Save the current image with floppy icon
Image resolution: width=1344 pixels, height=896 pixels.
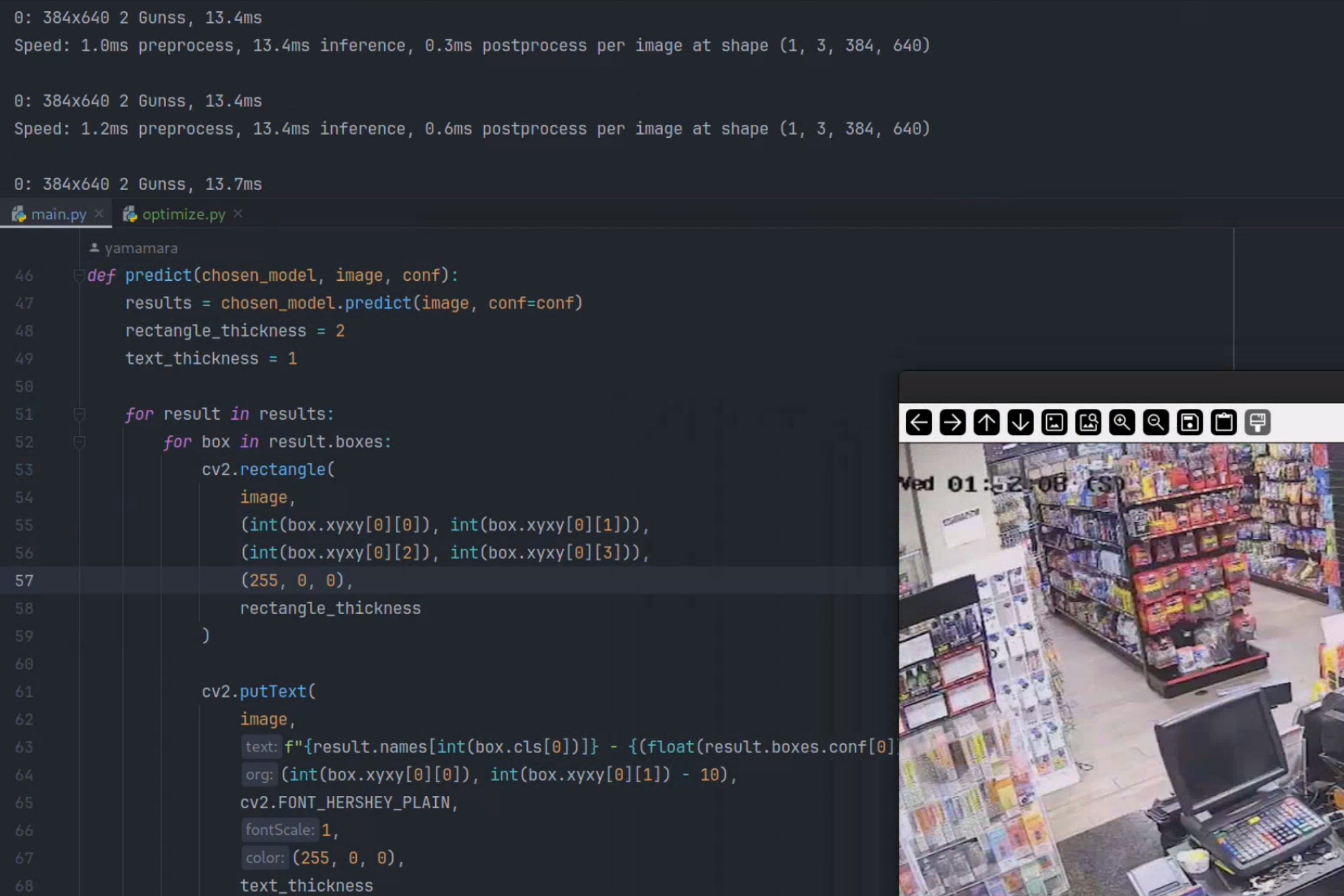pyautogui.click(x=1190, y=423)
